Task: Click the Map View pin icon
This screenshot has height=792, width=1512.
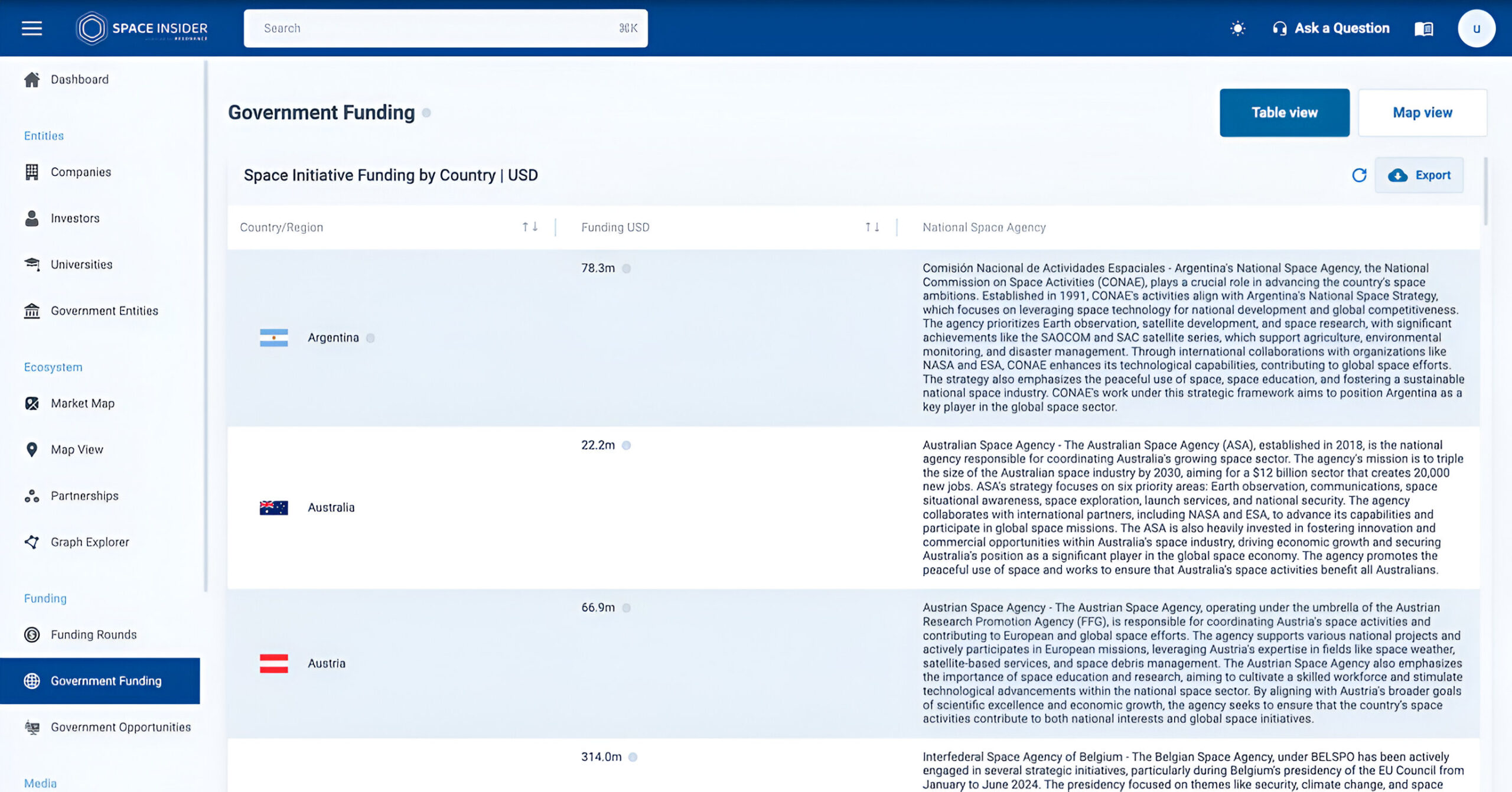Action: point(32,449)
